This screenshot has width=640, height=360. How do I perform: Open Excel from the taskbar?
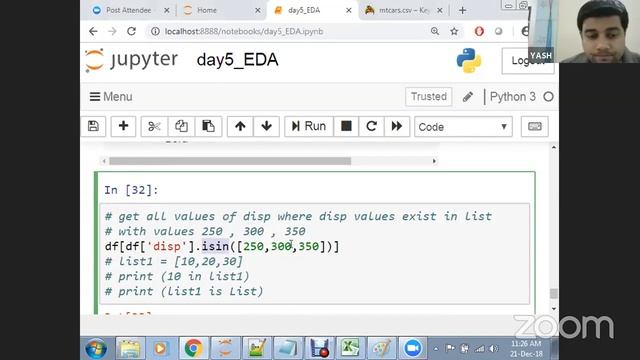tap(350, 349)
